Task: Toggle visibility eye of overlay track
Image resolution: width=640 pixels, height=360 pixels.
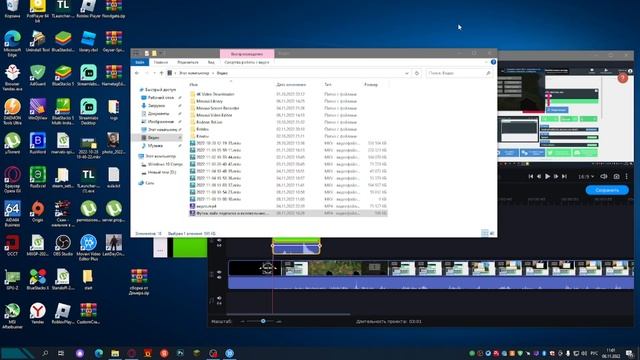Action: tap(219, 240)
